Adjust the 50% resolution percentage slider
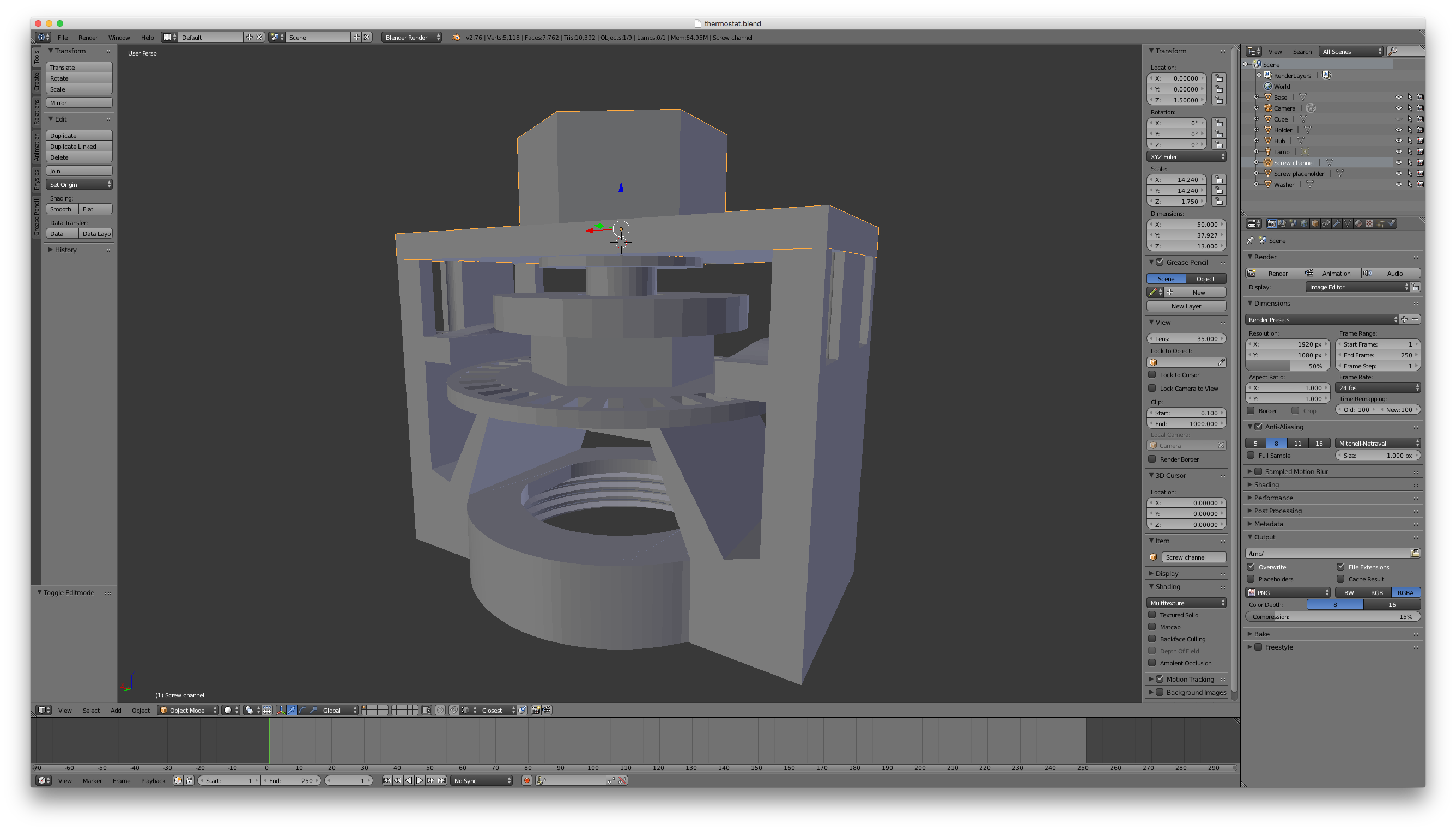 click(x=1288, y=366)
